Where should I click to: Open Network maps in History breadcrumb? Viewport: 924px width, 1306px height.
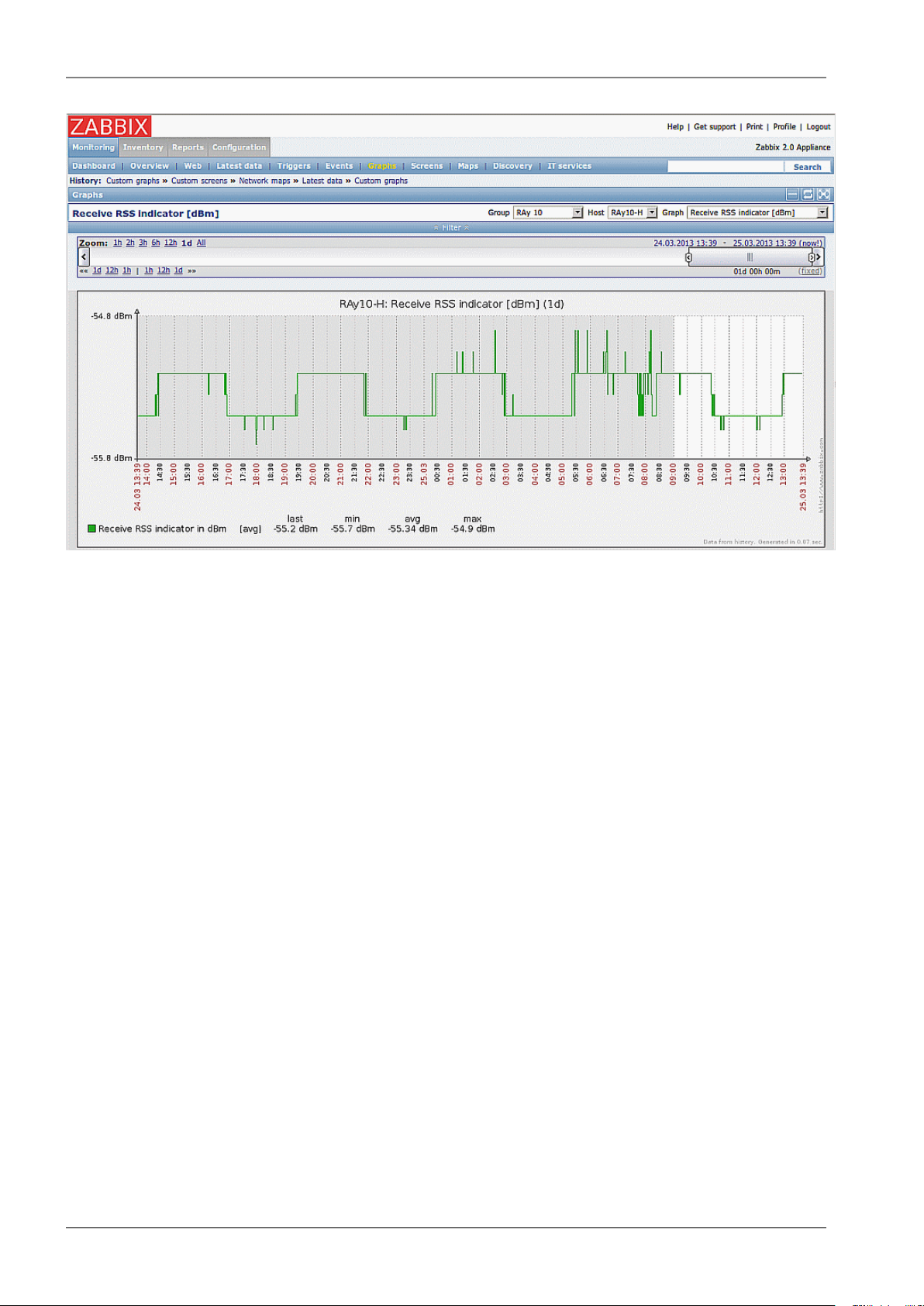264,181
